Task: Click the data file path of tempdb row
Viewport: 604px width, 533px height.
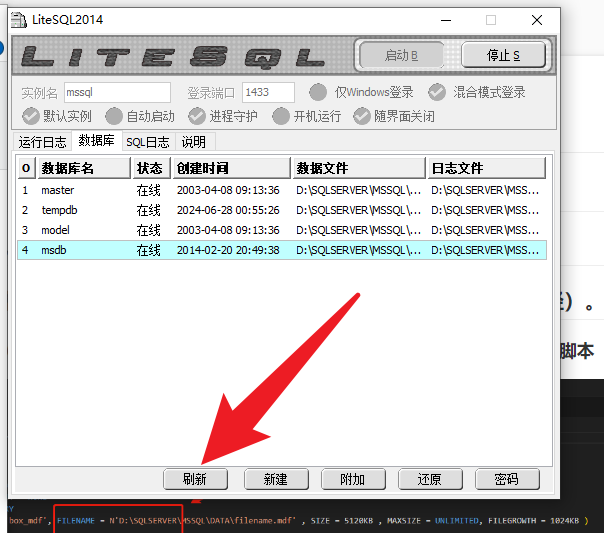Action: 358,210
